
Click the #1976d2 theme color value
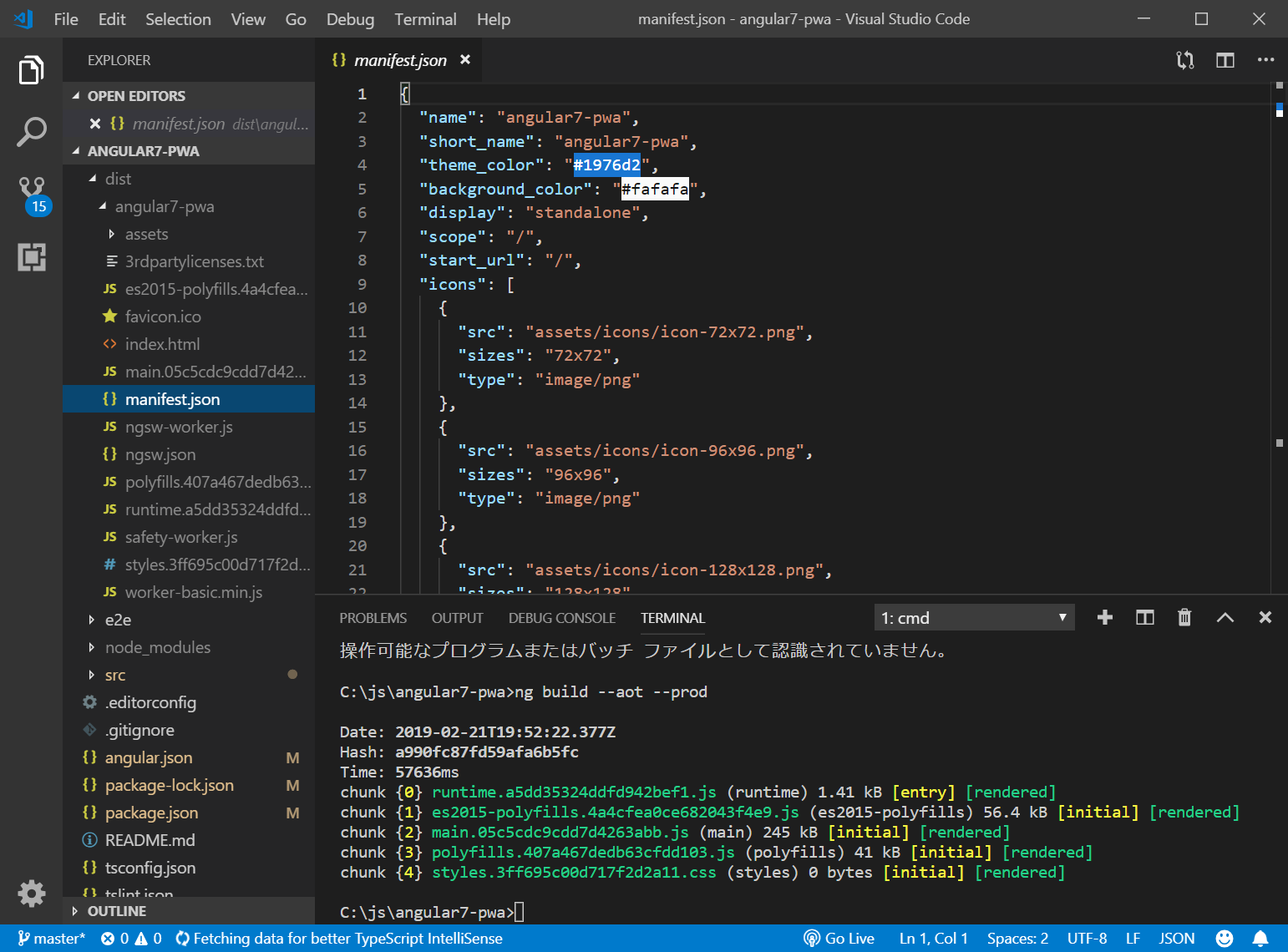(606, 165)
